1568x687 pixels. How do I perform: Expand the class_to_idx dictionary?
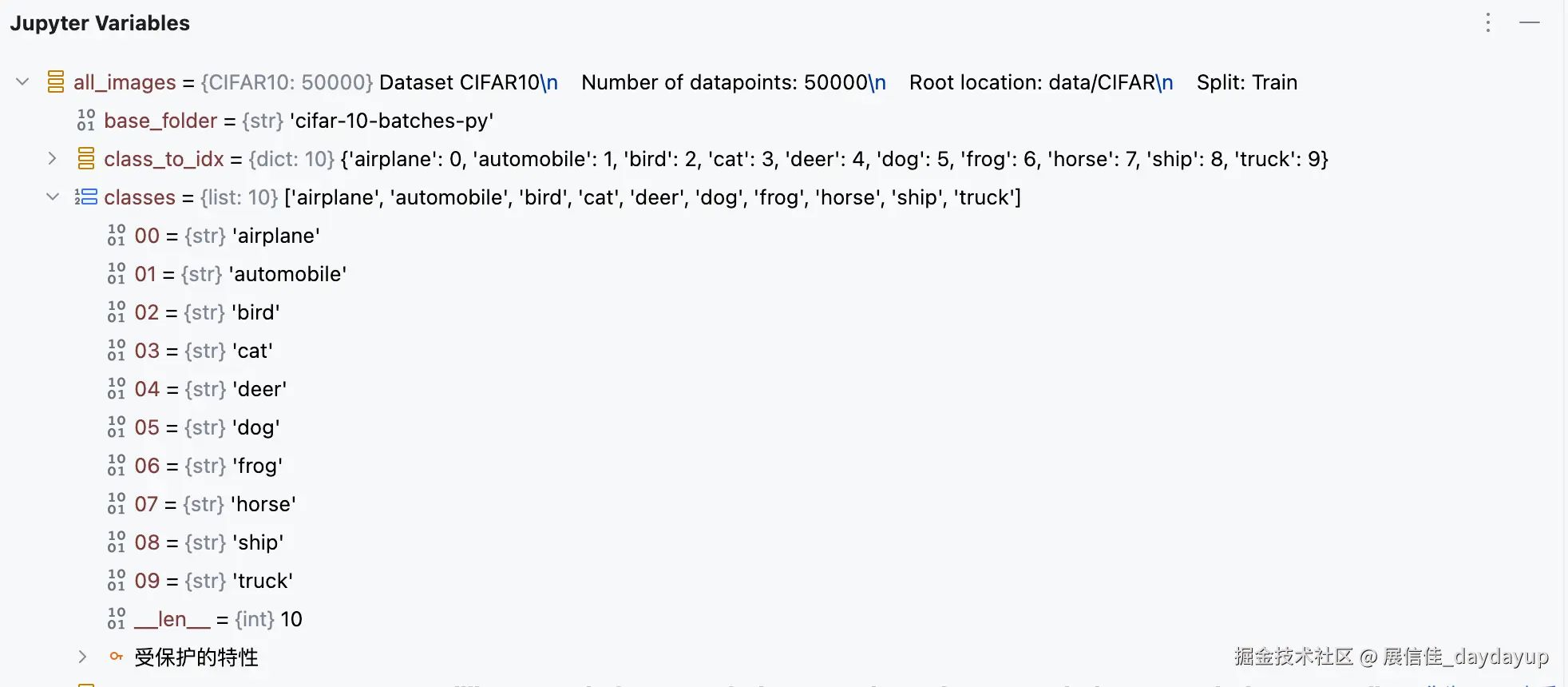point(53,159)
